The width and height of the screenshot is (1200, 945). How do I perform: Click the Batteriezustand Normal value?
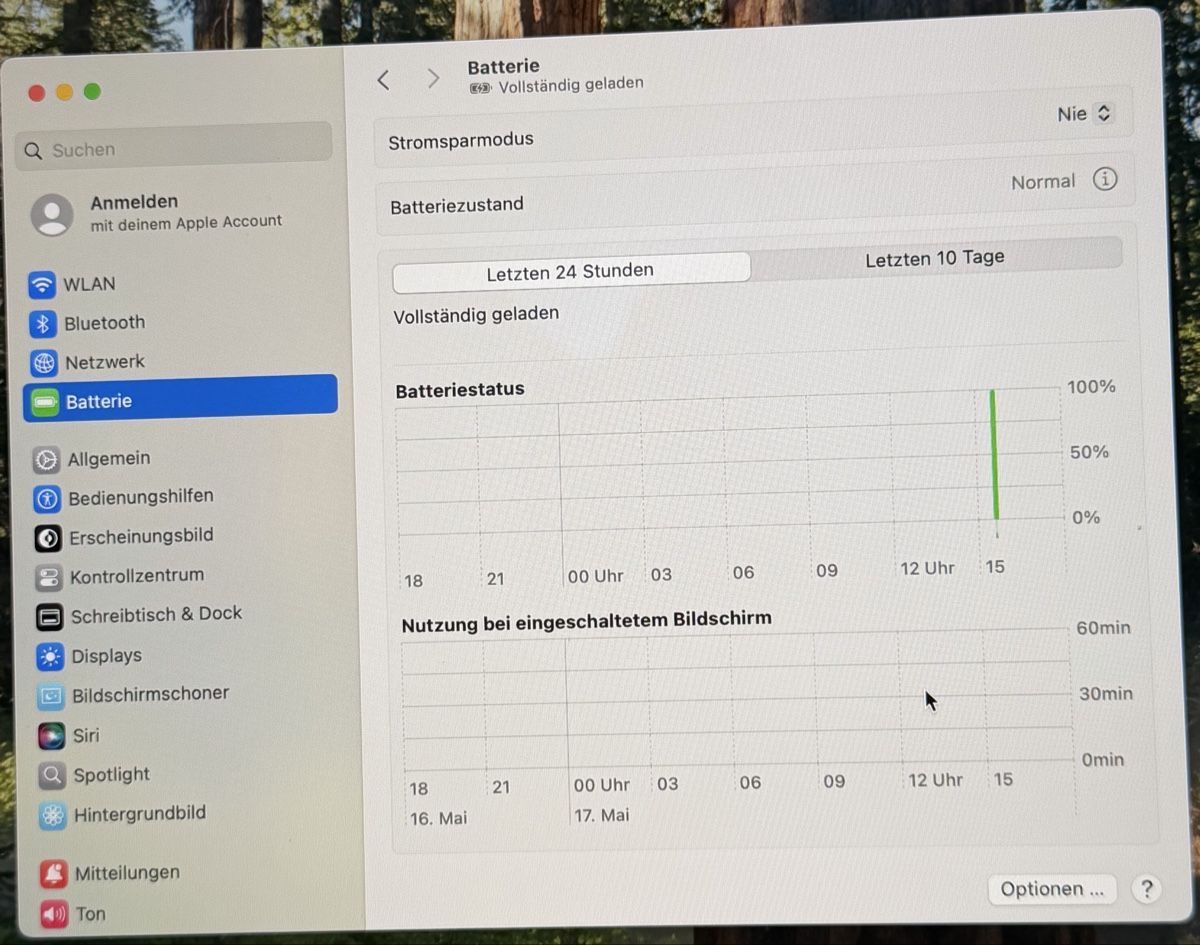1043,182
